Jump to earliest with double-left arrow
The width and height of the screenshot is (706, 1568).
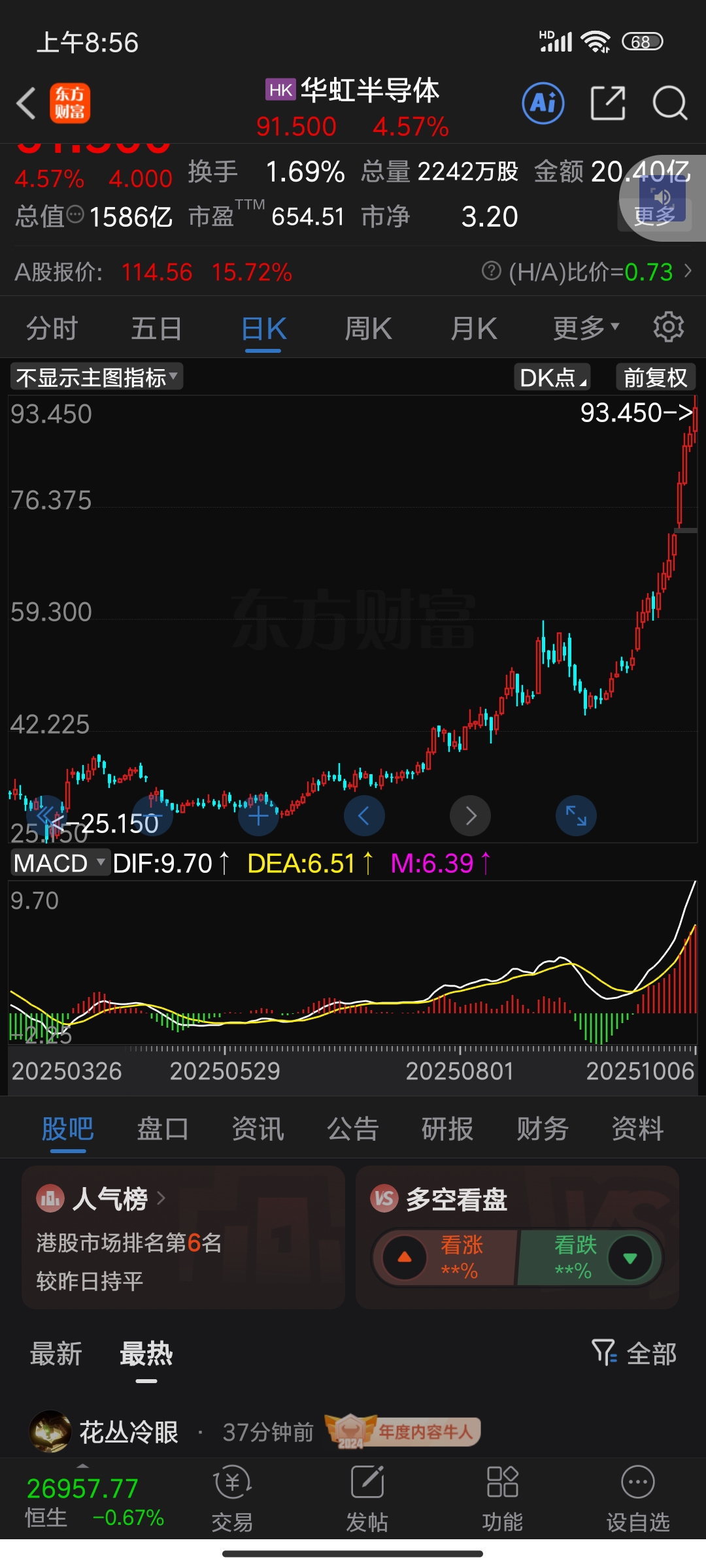(46, 816)
